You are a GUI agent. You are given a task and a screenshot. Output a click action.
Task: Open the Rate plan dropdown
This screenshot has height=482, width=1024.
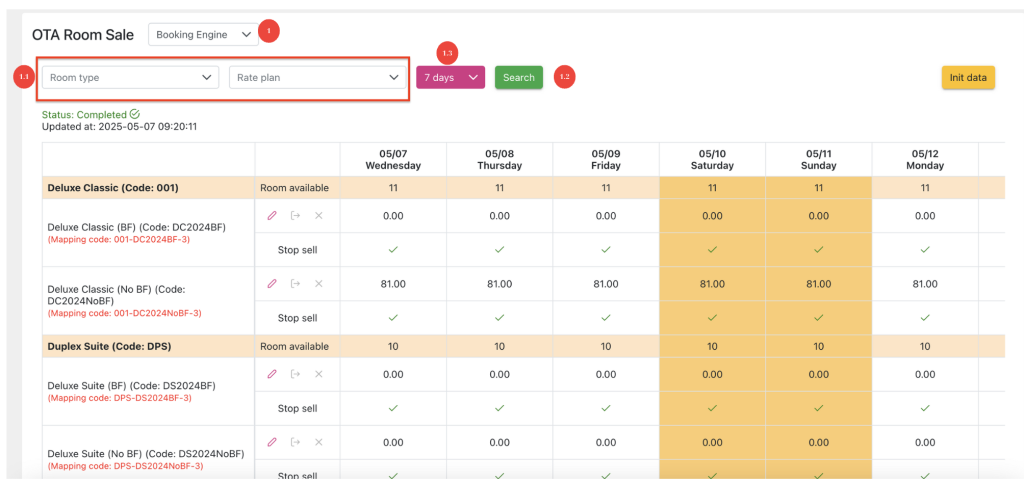tap(317, 77)
